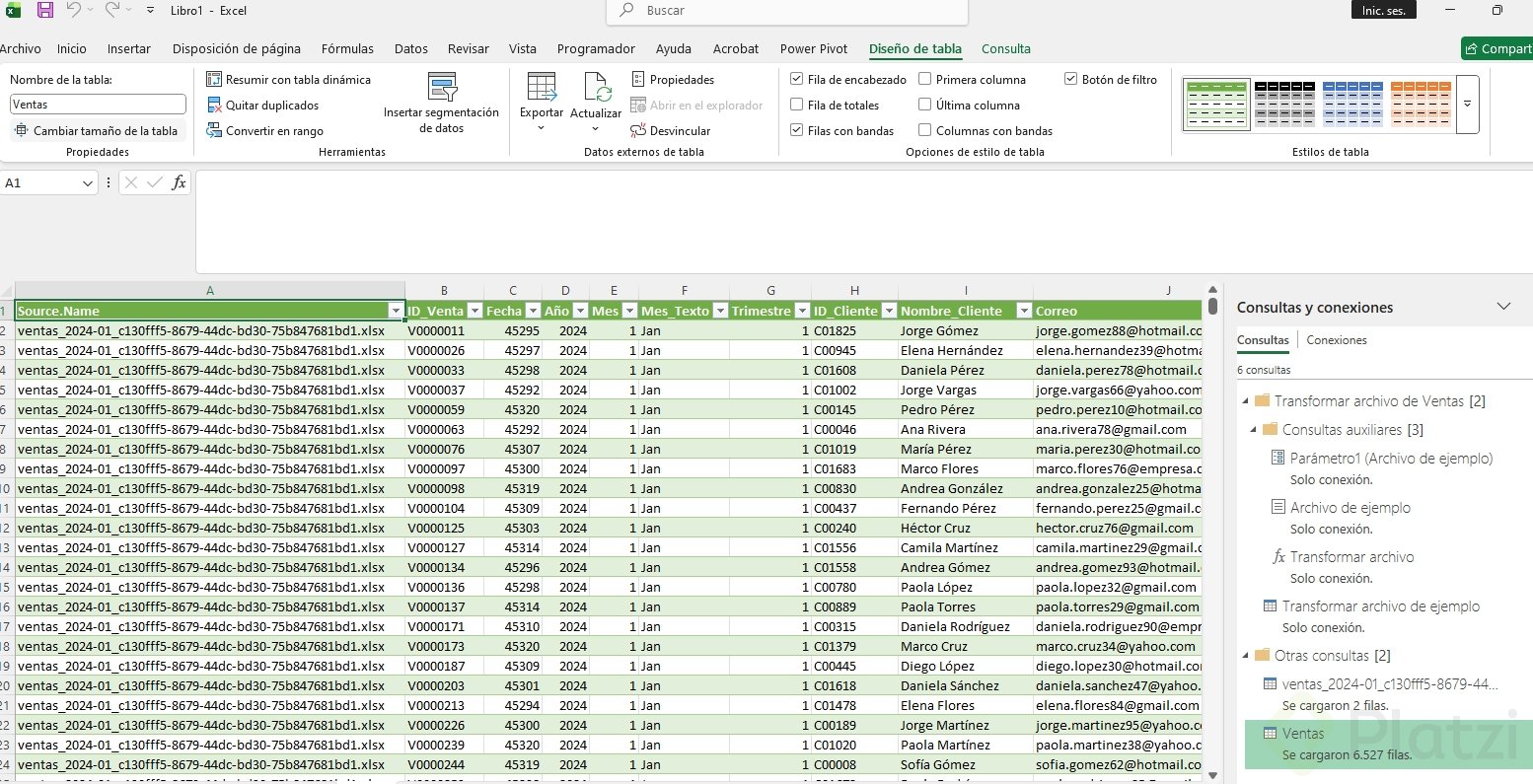Switch to the Conexiones tab
1533x784 pixels.
(x=1336, y=340)
